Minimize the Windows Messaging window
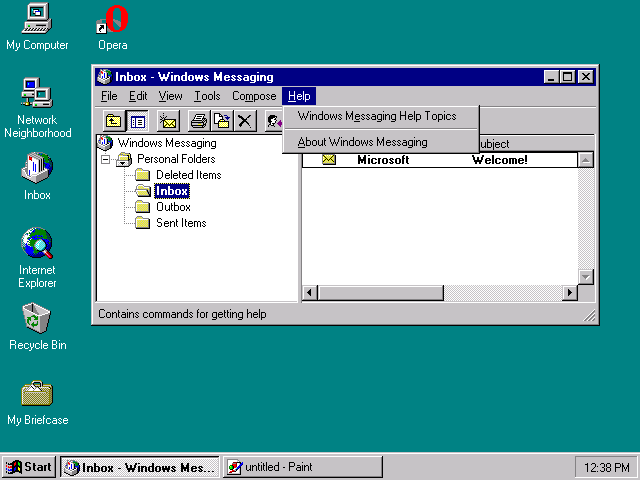Image resolution: width=640 pixels, height=480 pixels. click(x=551, y=77)
